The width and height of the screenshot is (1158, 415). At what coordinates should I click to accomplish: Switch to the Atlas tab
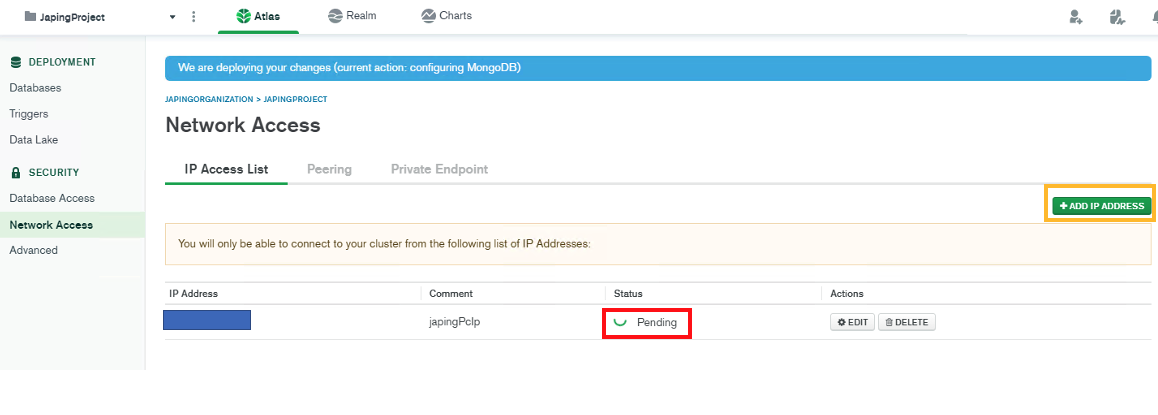258,16
